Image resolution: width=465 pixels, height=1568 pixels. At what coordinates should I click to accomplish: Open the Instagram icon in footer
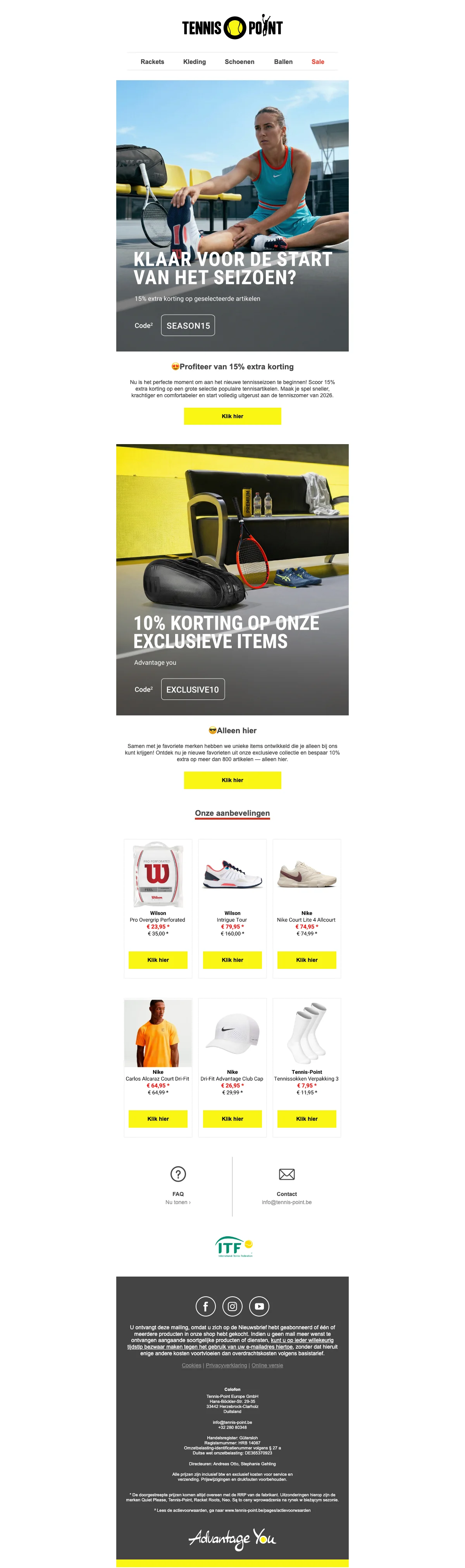232,1306
